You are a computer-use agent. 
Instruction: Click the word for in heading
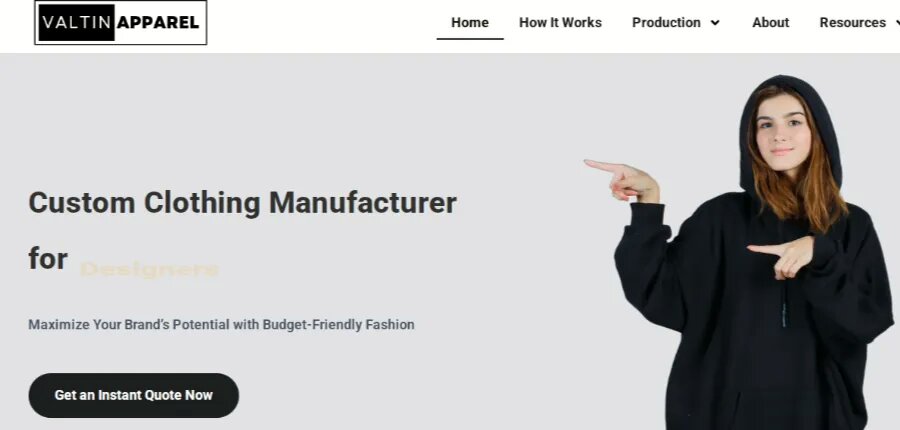pyautogui.click(x=48, y=258)
